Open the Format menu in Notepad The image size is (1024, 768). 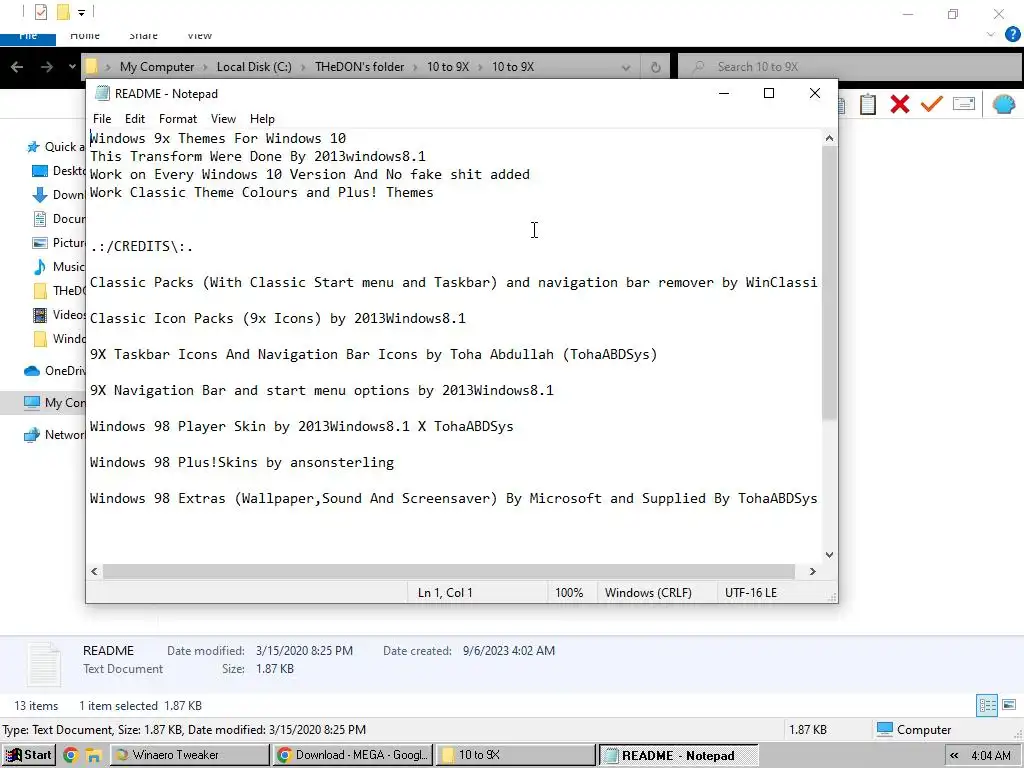click(x=178, y=119)
